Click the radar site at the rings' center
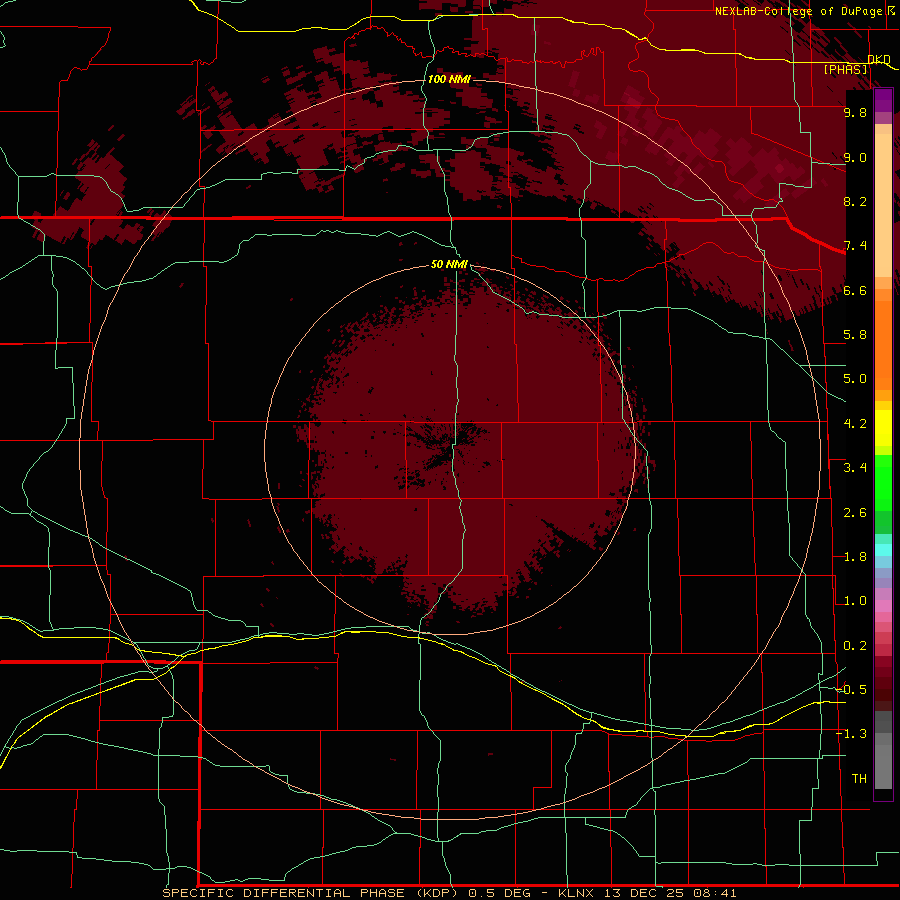Viewport: 900px width, 900px height. click(450, 449)
